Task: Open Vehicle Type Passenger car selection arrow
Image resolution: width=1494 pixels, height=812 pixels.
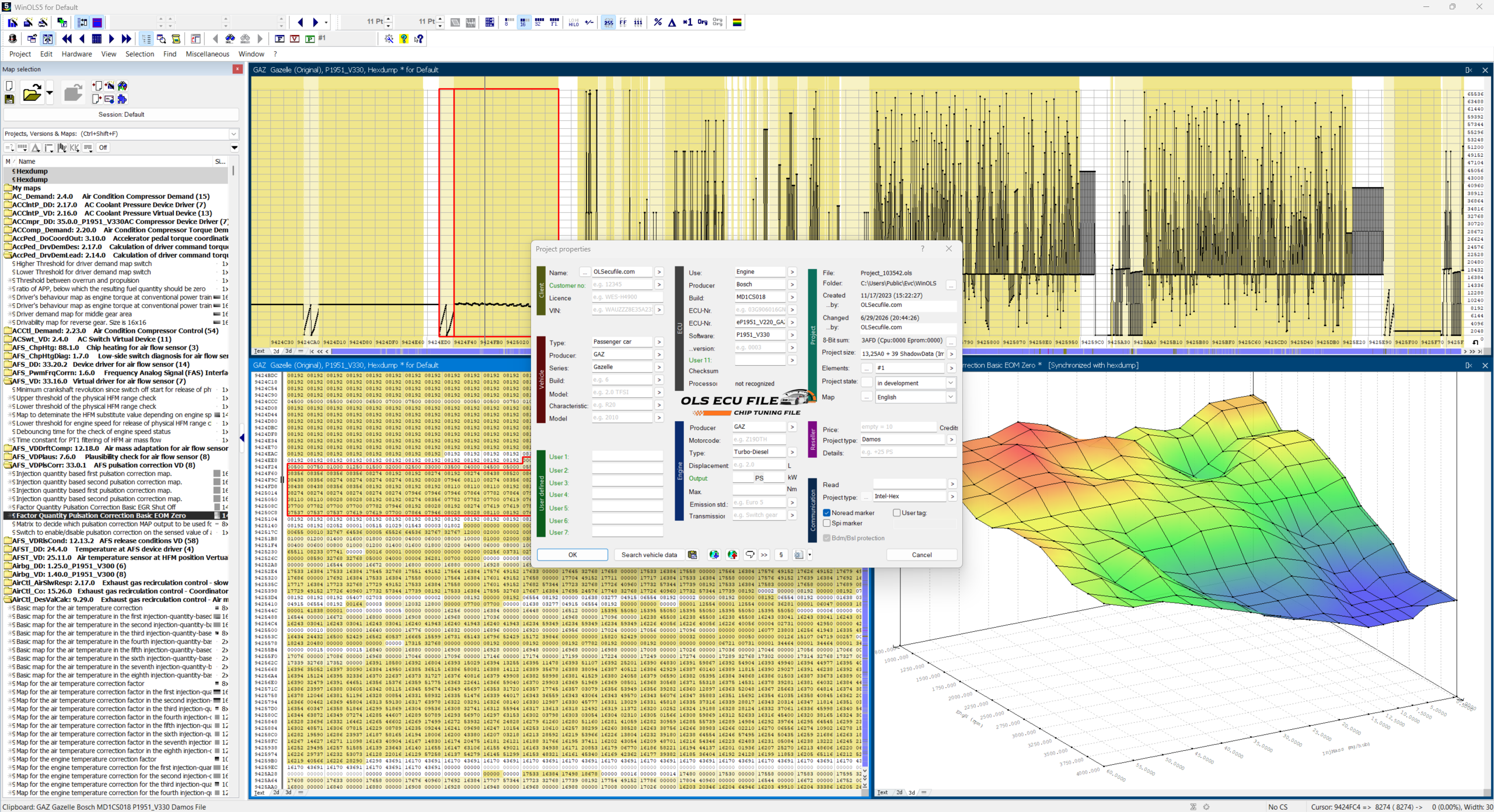Action: tap(659, 342)
